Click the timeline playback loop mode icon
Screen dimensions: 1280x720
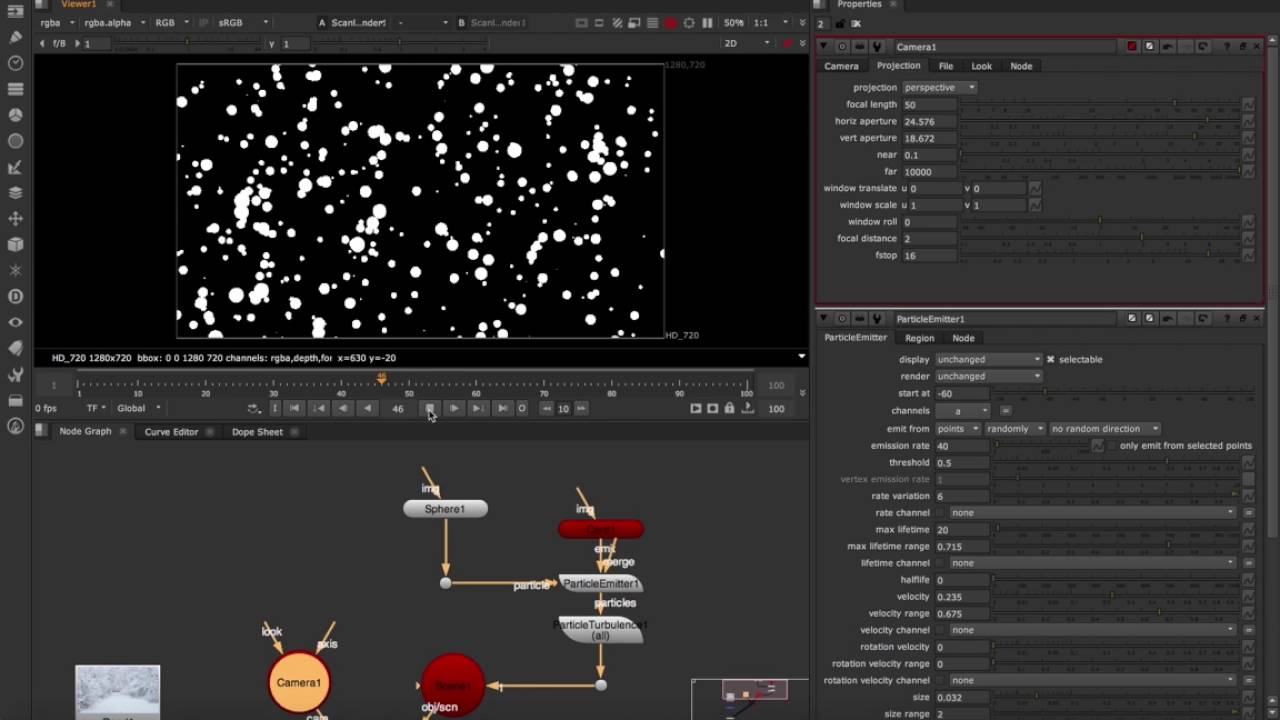[254, 408]
